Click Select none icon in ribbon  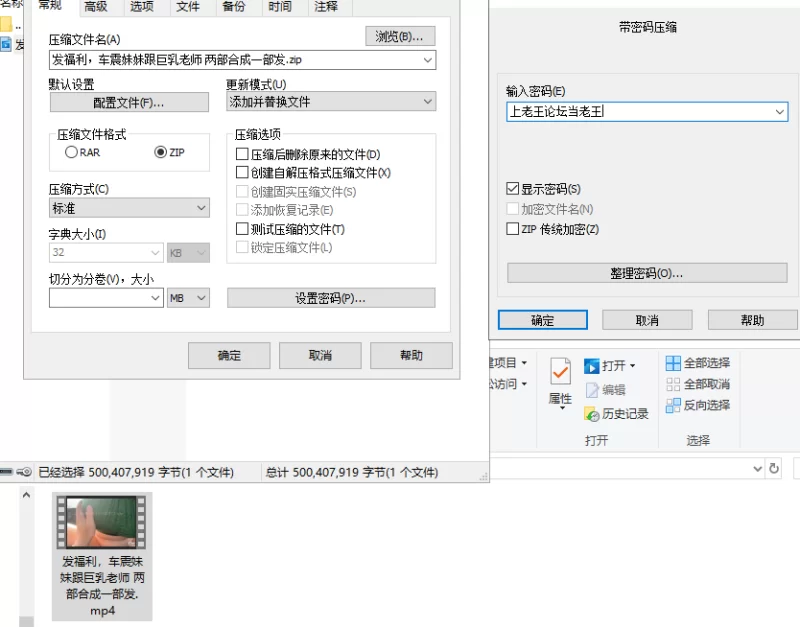click(x=673, y=384)
